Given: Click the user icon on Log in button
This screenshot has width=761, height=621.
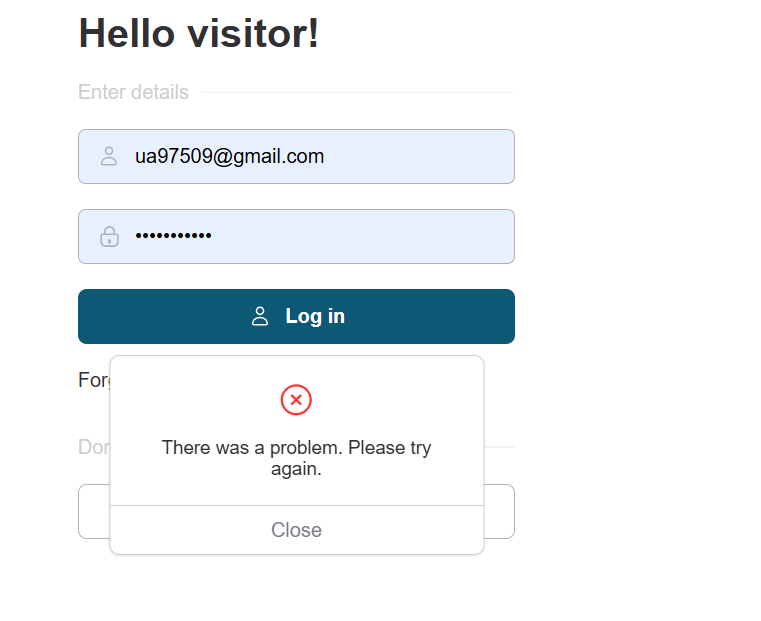Looking at the screenshot, I should click(260, 317).
